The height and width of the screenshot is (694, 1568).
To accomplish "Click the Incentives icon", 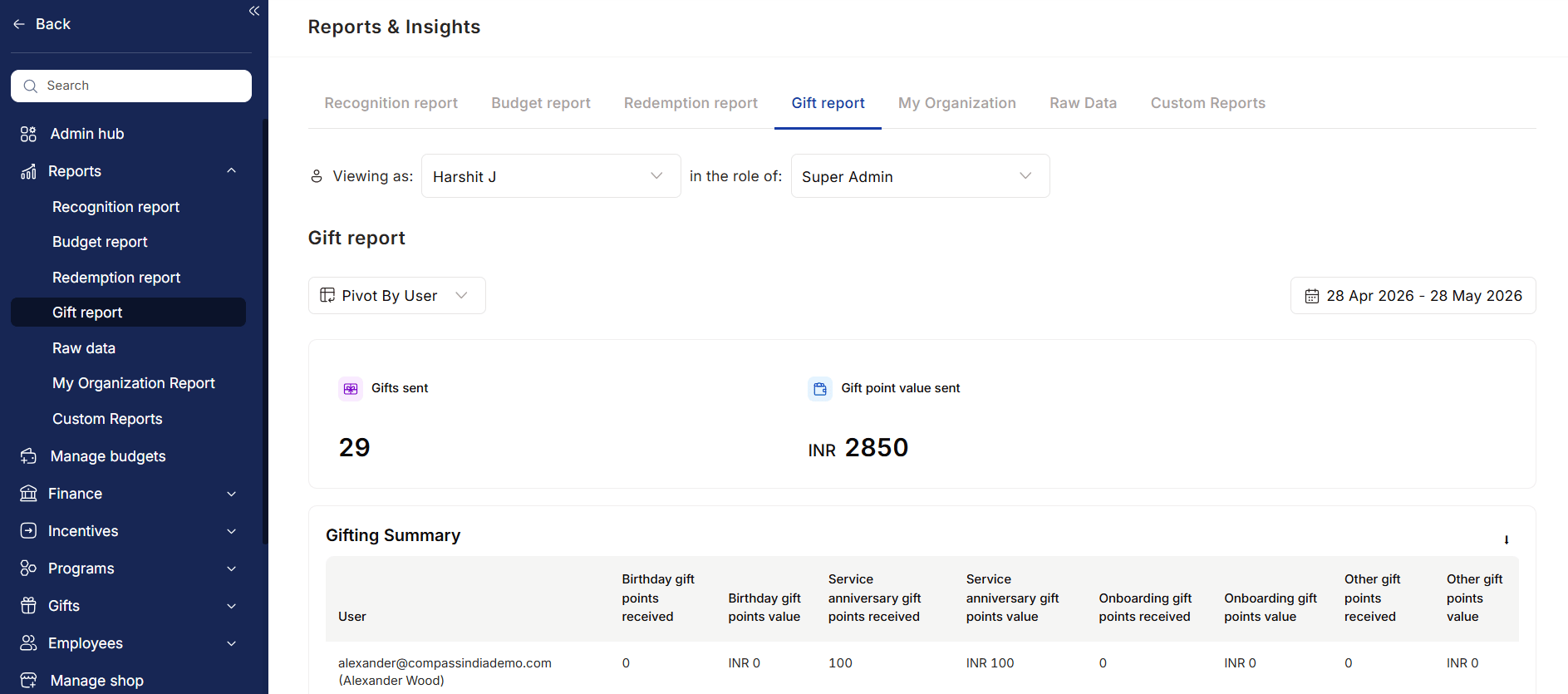I will 28,531.
